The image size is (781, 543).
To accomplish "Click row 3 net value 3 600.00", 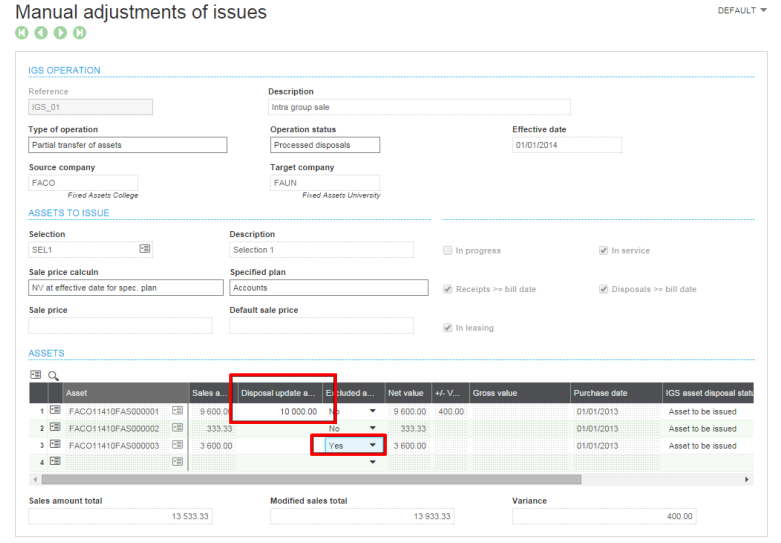I will [x=409, y=445].
